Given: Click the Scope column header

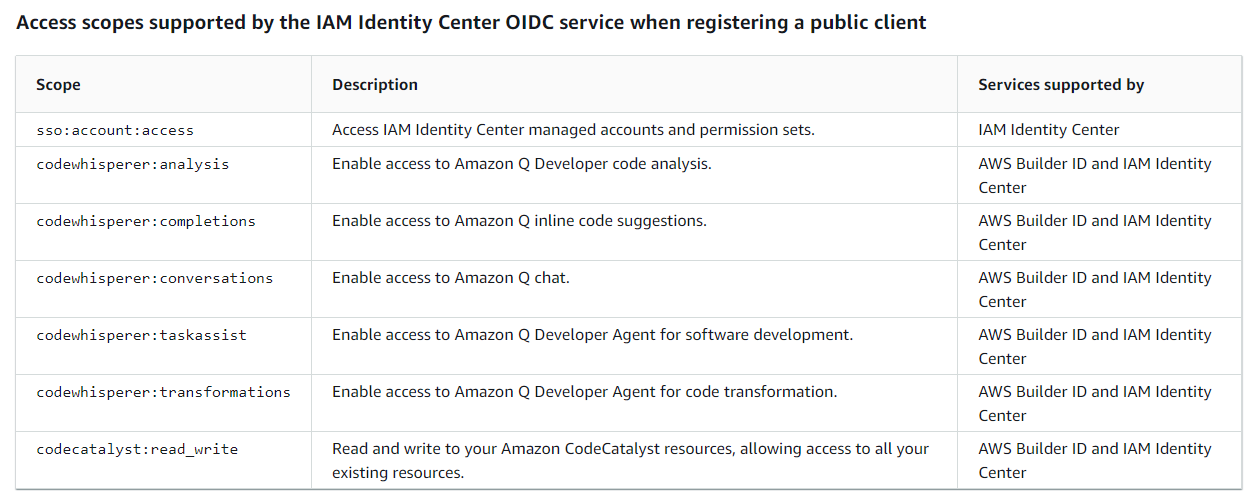Looking at the screenshot, I should 58,85.
